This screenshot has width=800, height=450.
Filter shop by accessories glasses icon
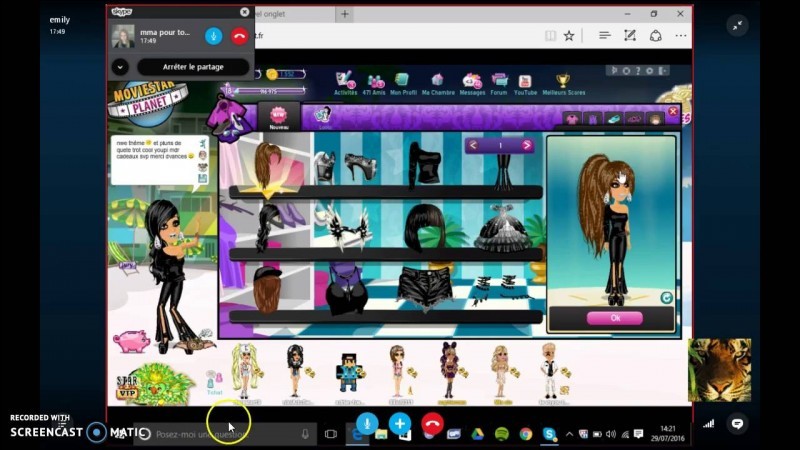[x=635, y=119]
